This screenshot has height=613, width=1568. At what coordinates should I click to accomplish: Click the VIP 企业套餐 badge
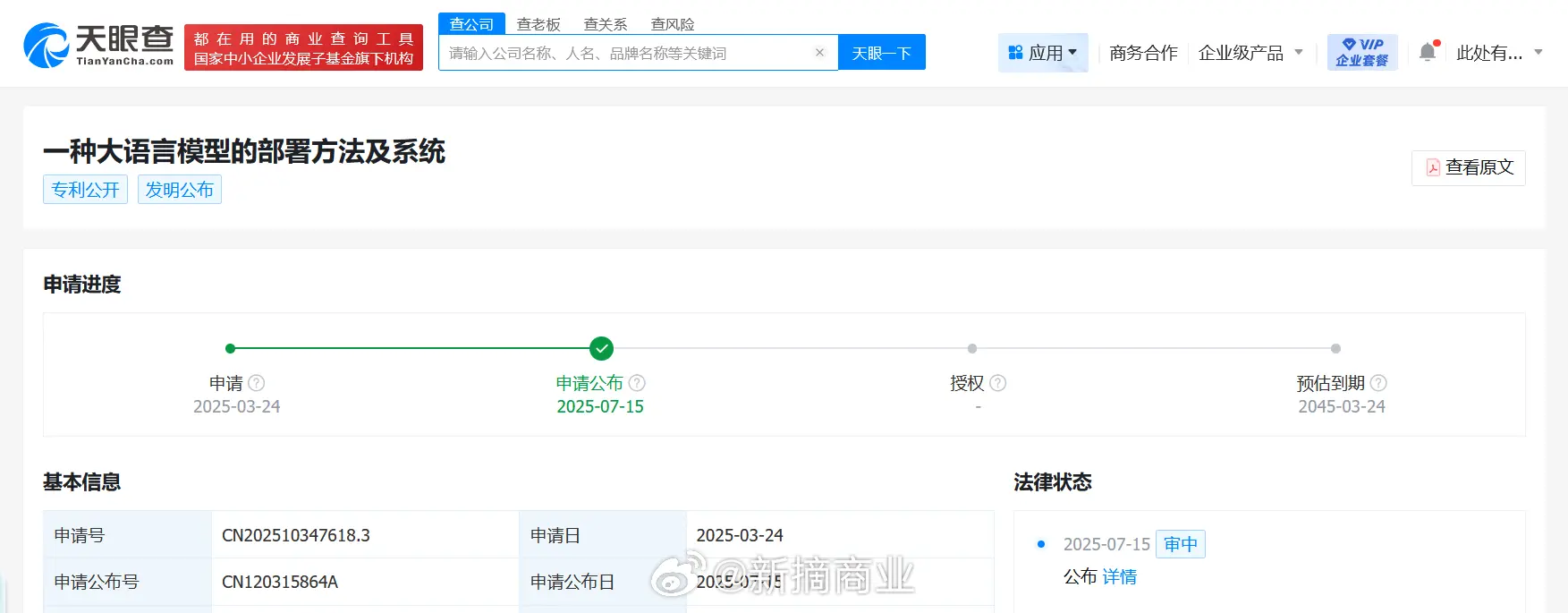click(x=1362, y=52)
